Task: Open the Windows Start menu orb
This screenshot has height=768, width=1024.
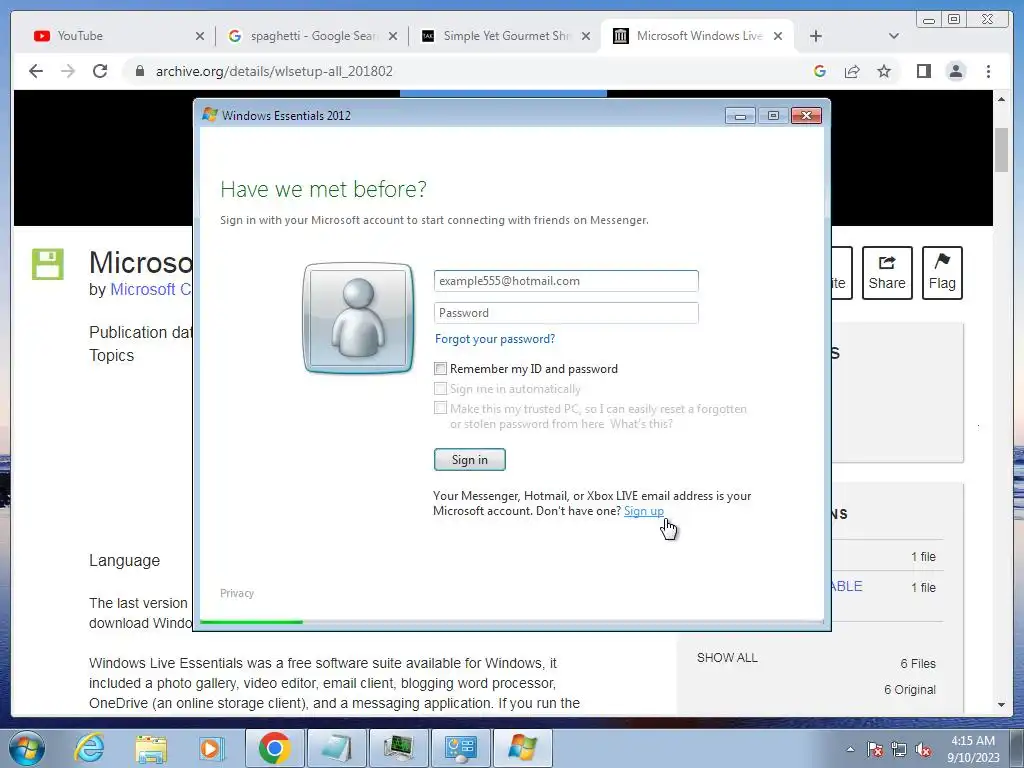Action: pos(27,748)
